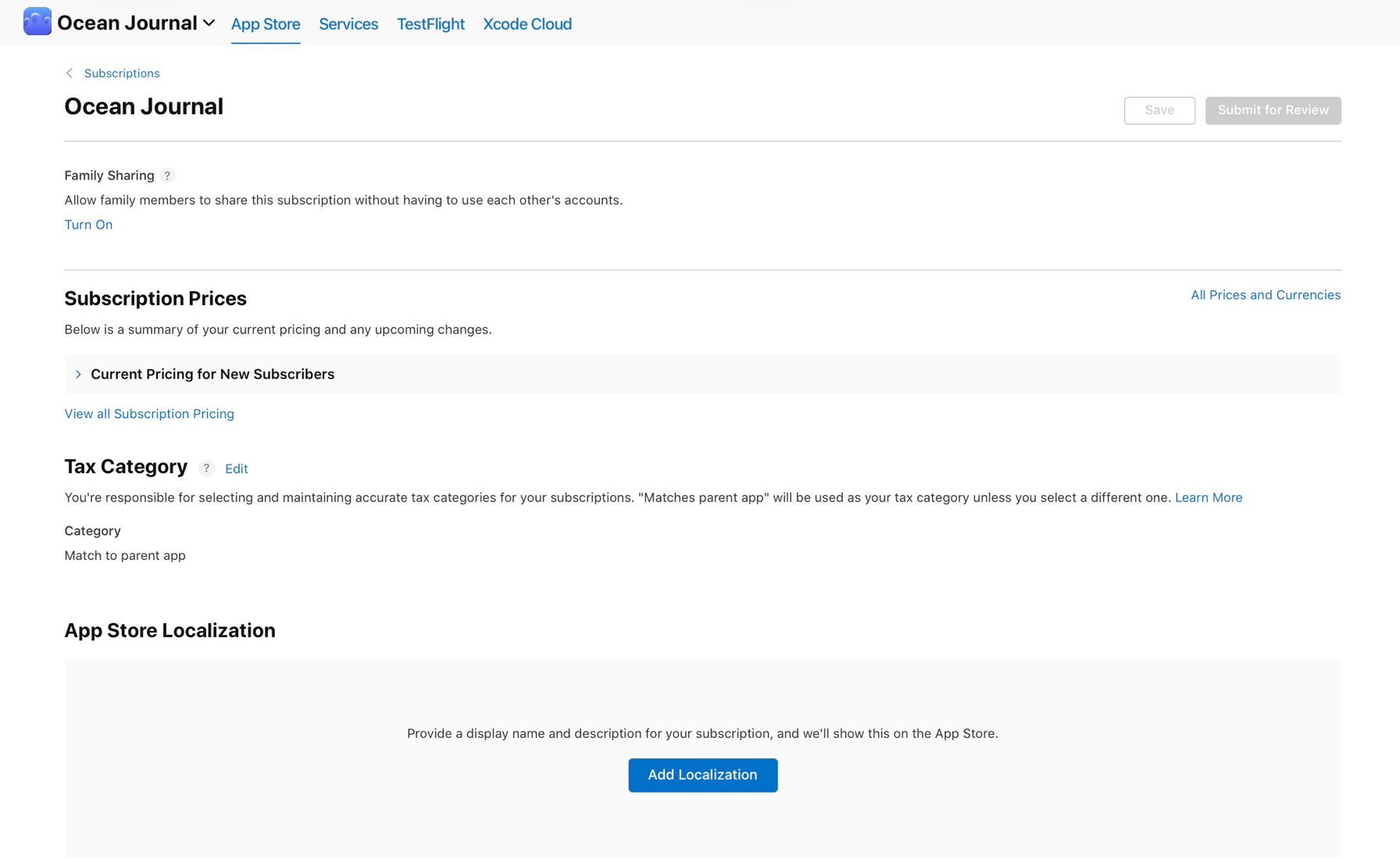This screenshot has width=1400, height=859.
Task: Click the Ocean Journal page heading
Action: point(144,106)
